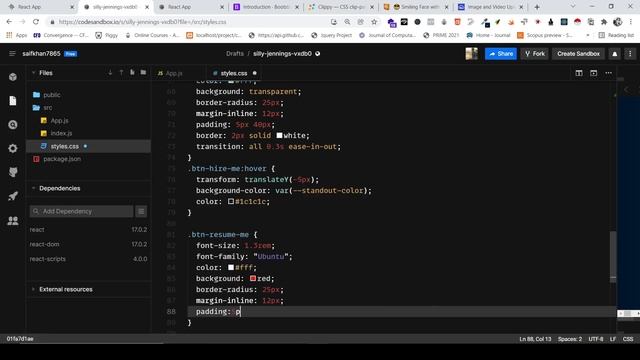Open the Configuration gear icon in sidebar

[13, 148]
